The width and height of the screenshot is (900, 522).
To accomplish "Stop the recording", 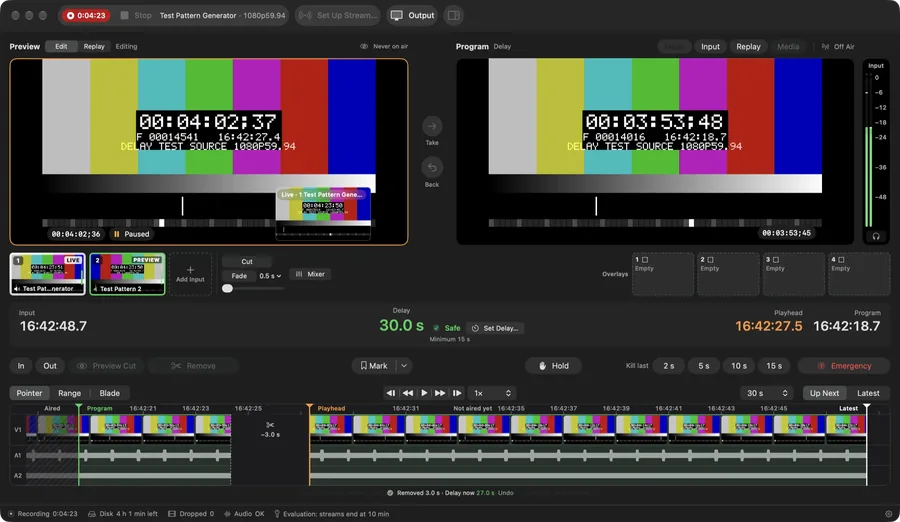I will click(136, 16).
